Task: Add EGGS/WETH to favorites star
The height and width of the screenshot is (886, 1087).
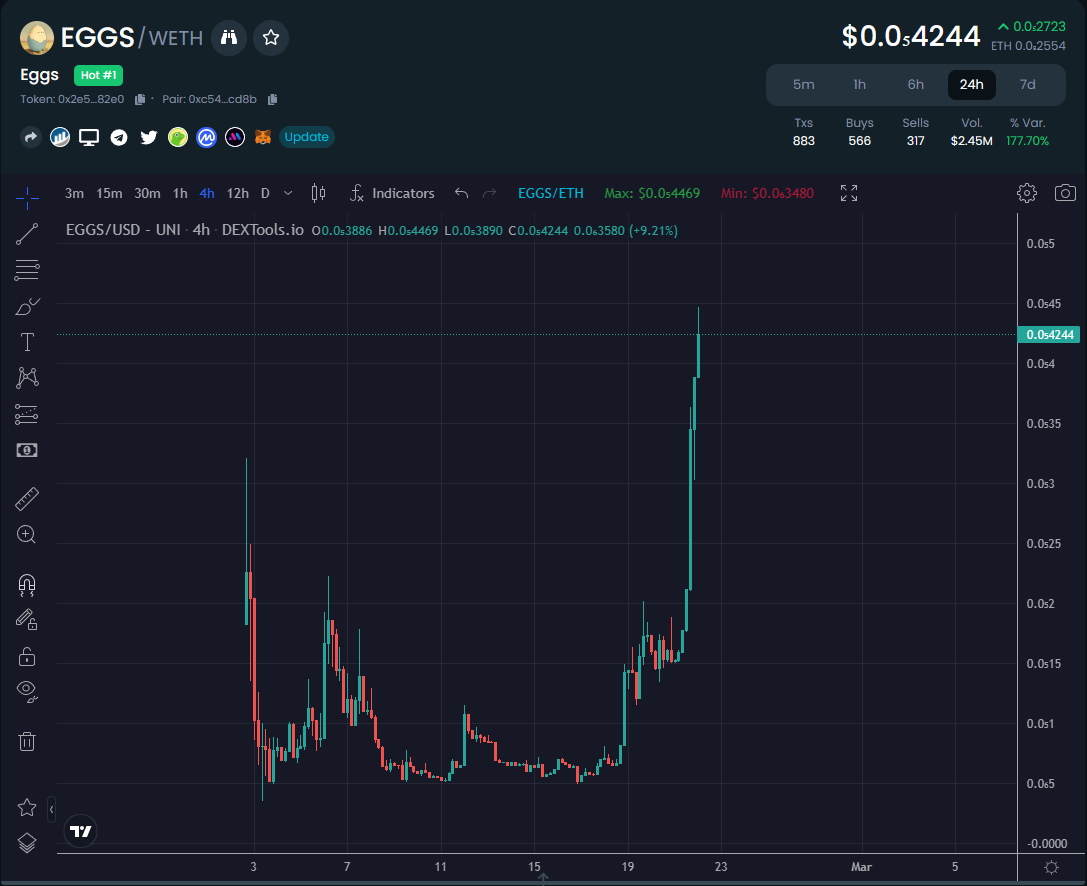Action: (271, 37)
